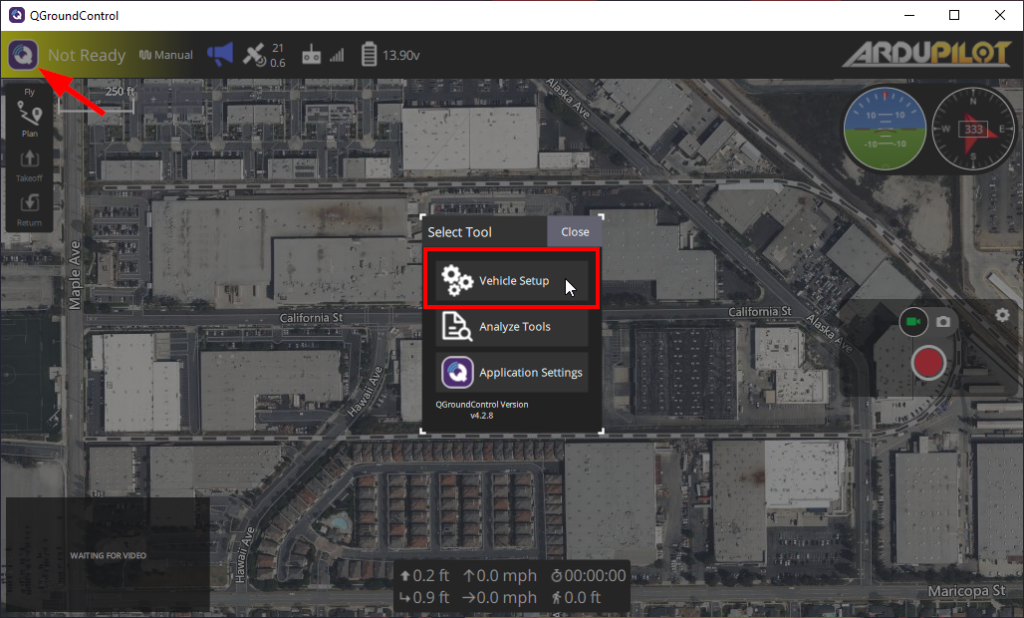Click the GPS satellite status icon
Image resolution: width=1024 pixels, height=618 pixels.
pos(256,55)
